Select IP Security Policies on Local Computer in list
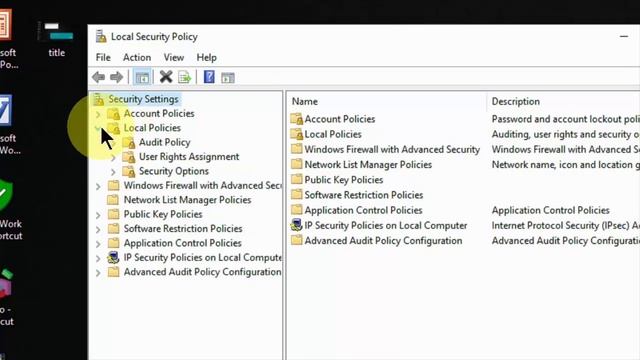The height and width of the screenshot is (360, 640). coord(386,225)
